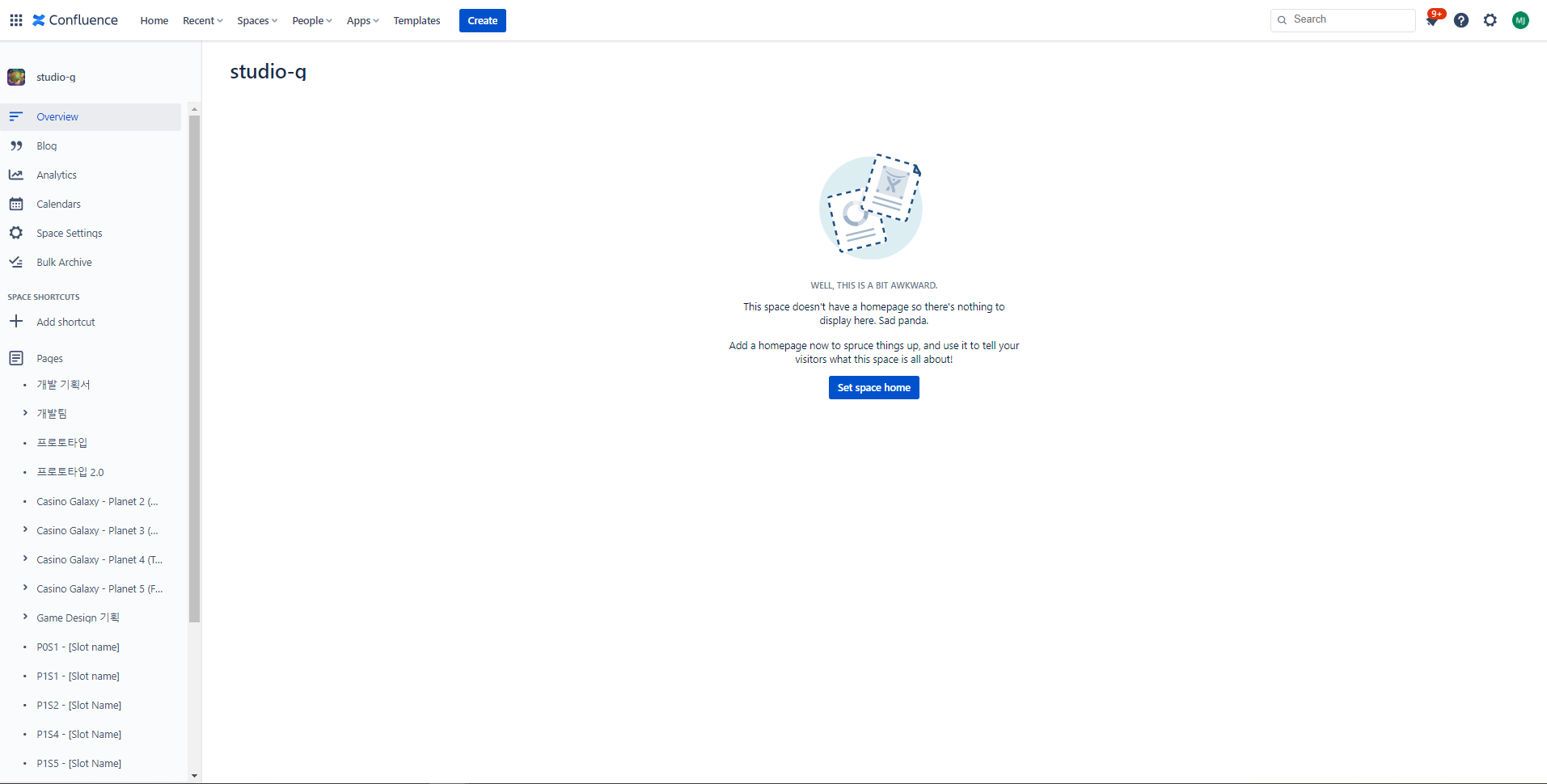Click the sidebar vertical scrollbar thumb
1547x784 pixels.
tap(194, 369)
